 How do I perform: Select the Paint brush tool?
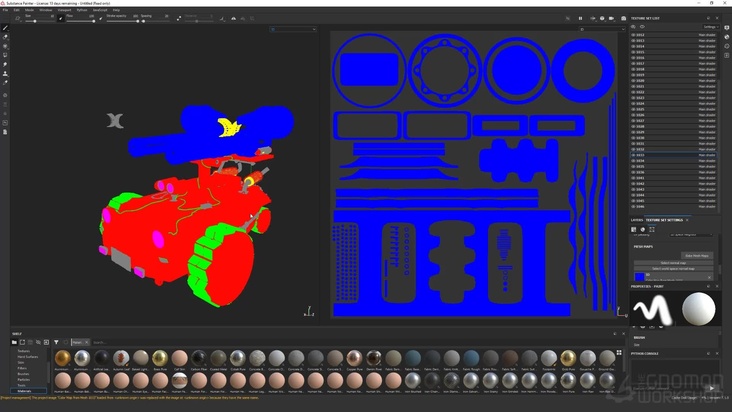coord(5,28)
